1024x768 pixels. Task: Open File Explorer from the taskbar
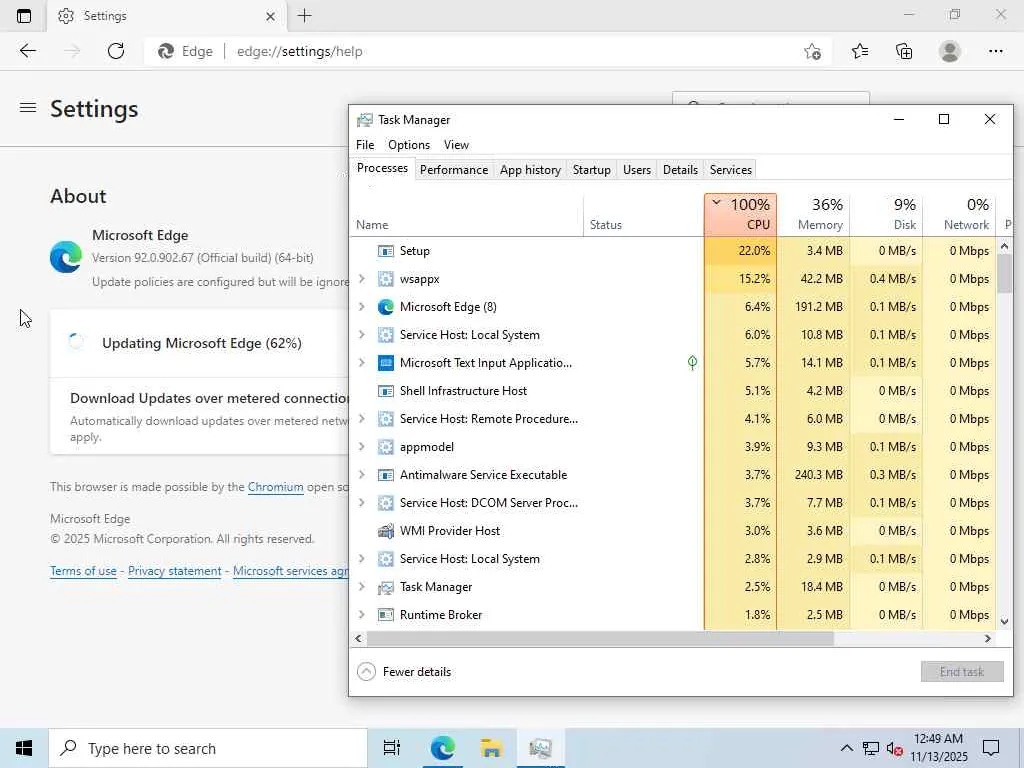[x=491, y=748]
